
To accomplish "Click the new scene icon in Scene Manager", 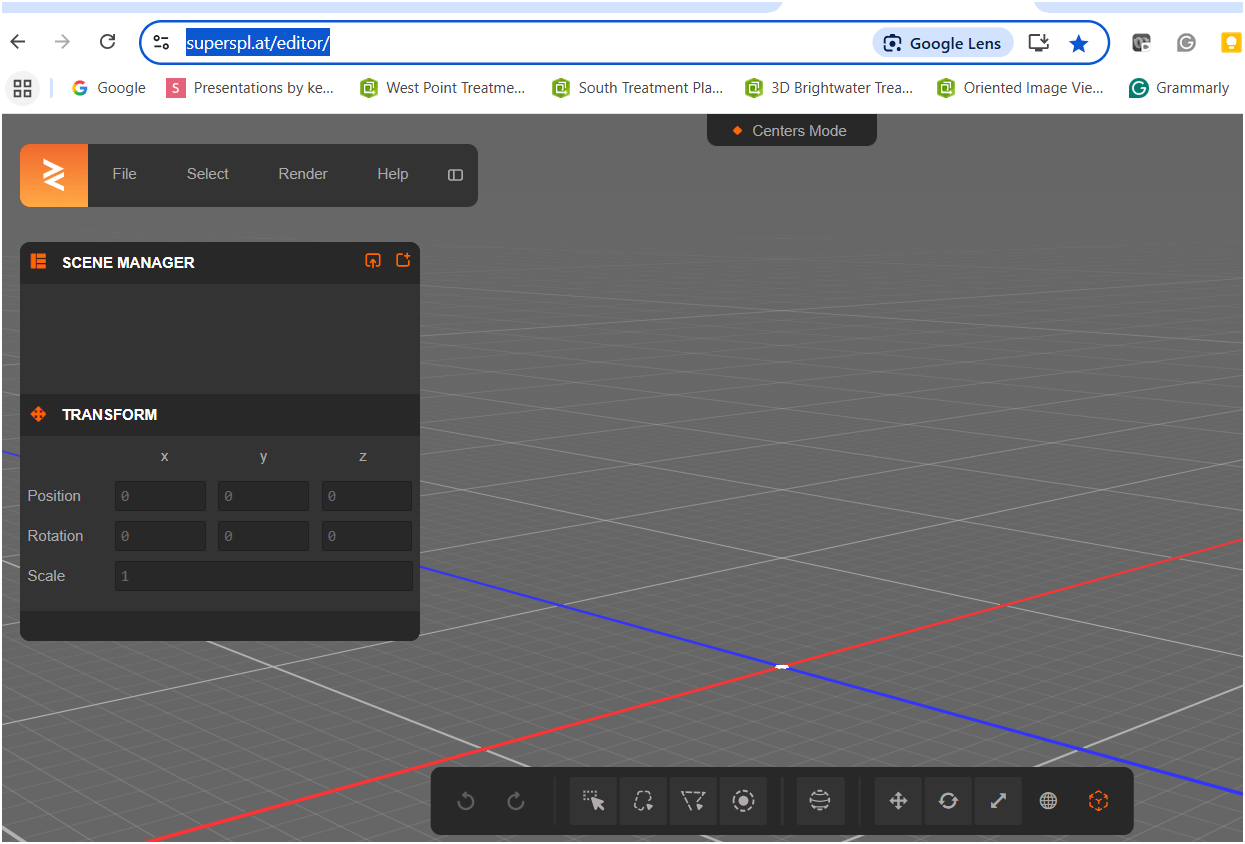I will tap(403, 261).
